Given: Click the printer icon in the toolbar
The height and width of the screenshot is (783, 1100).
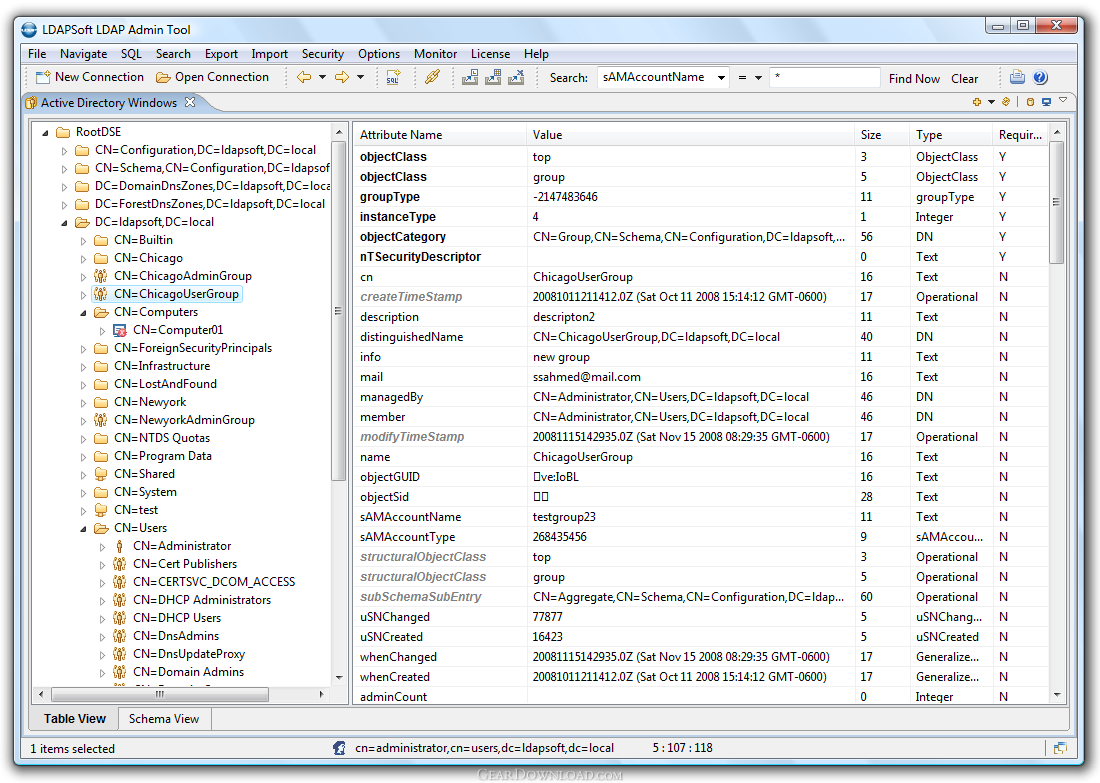Looking at the screenshot, I should tap(1017, 77).
